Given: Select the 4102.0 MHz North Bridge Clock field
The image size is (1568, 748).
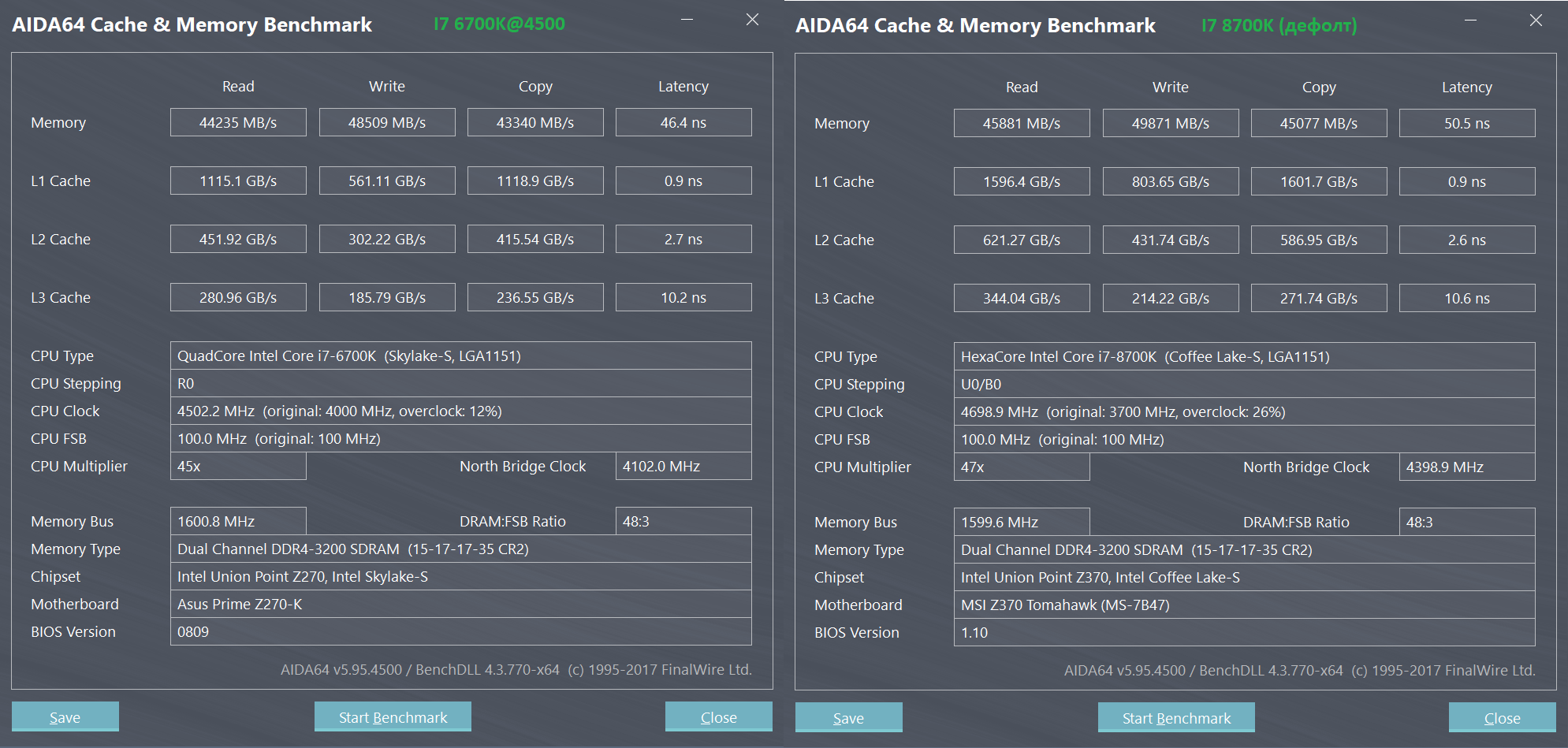Looking at the screenshot, I should (x=683, y=466).
